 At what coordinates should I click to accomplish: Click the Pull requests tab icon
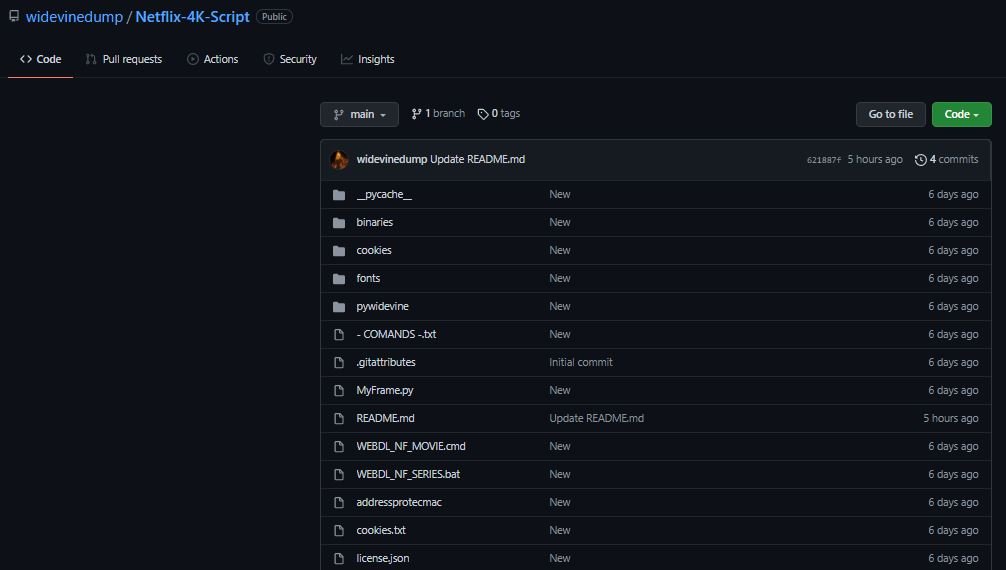90,59
